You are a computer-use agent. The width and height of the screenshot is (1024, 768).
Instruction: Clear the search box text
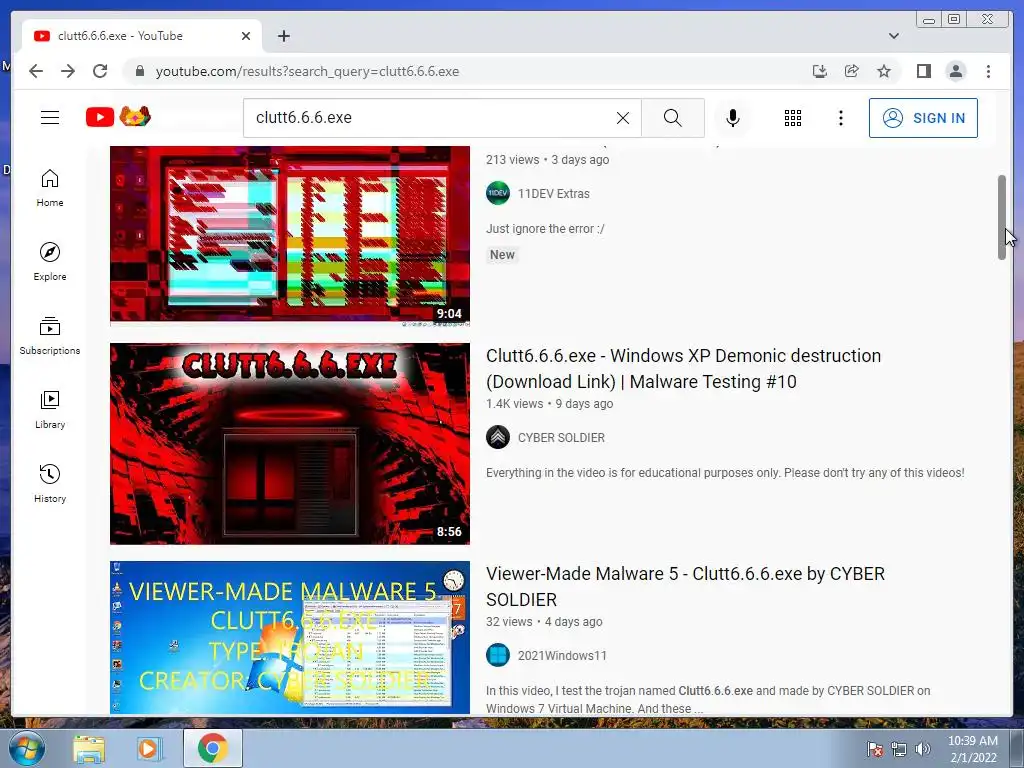tap(622, 118)
